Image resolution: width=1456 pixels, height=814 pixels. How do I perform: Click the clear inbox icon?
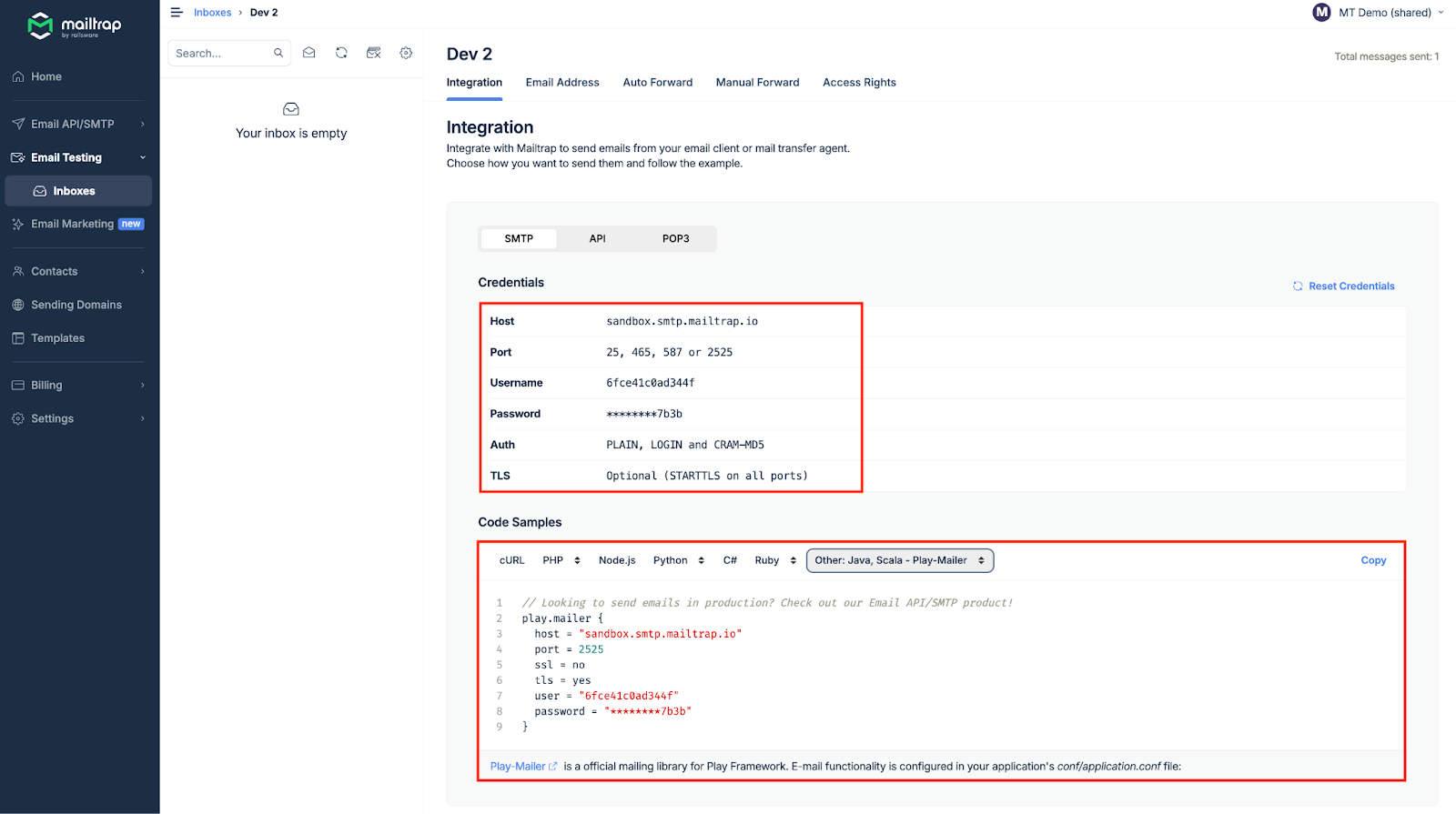[373, 53]
